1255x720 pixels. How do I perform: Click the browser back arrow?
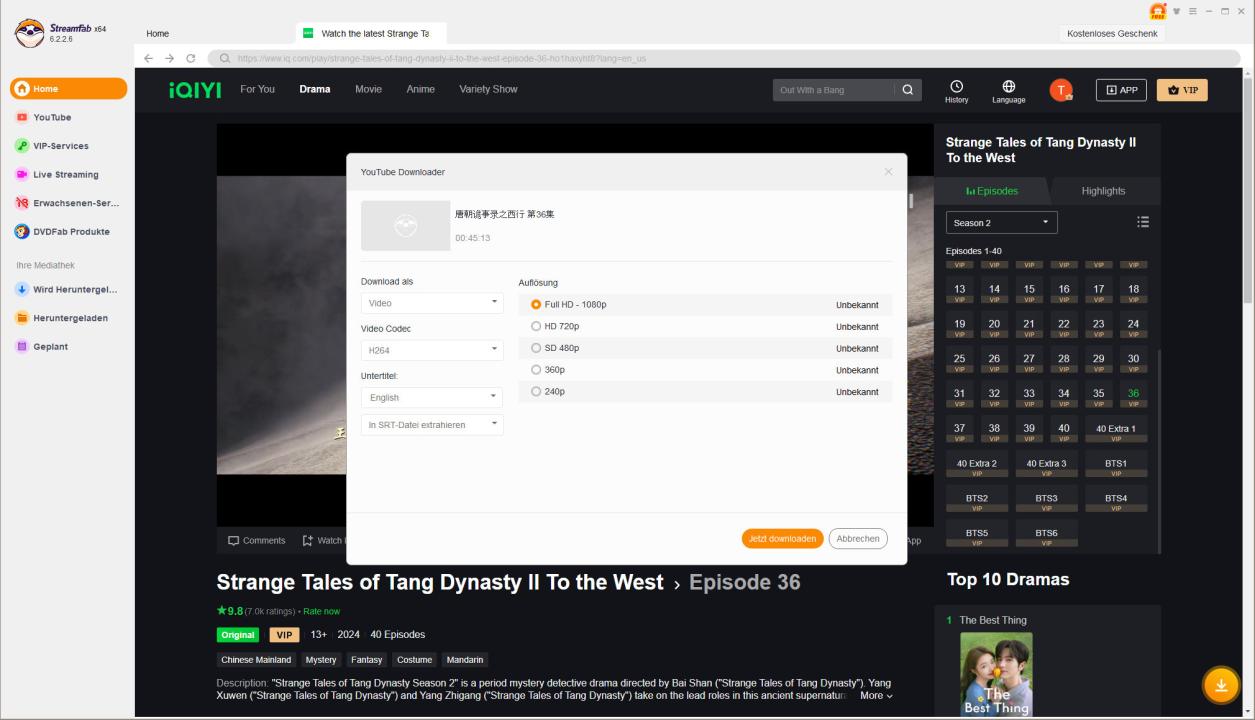click(x=150, y=58)
